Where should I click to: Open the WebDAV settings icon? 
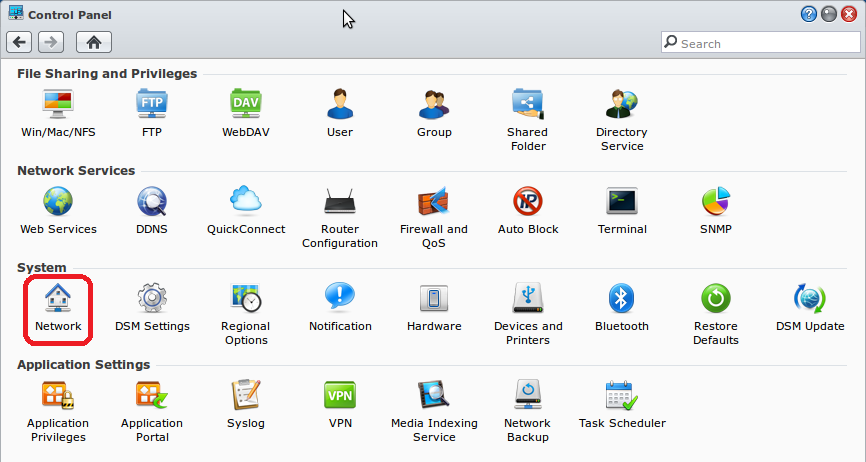pyautogui.click(x=246, y=104)
